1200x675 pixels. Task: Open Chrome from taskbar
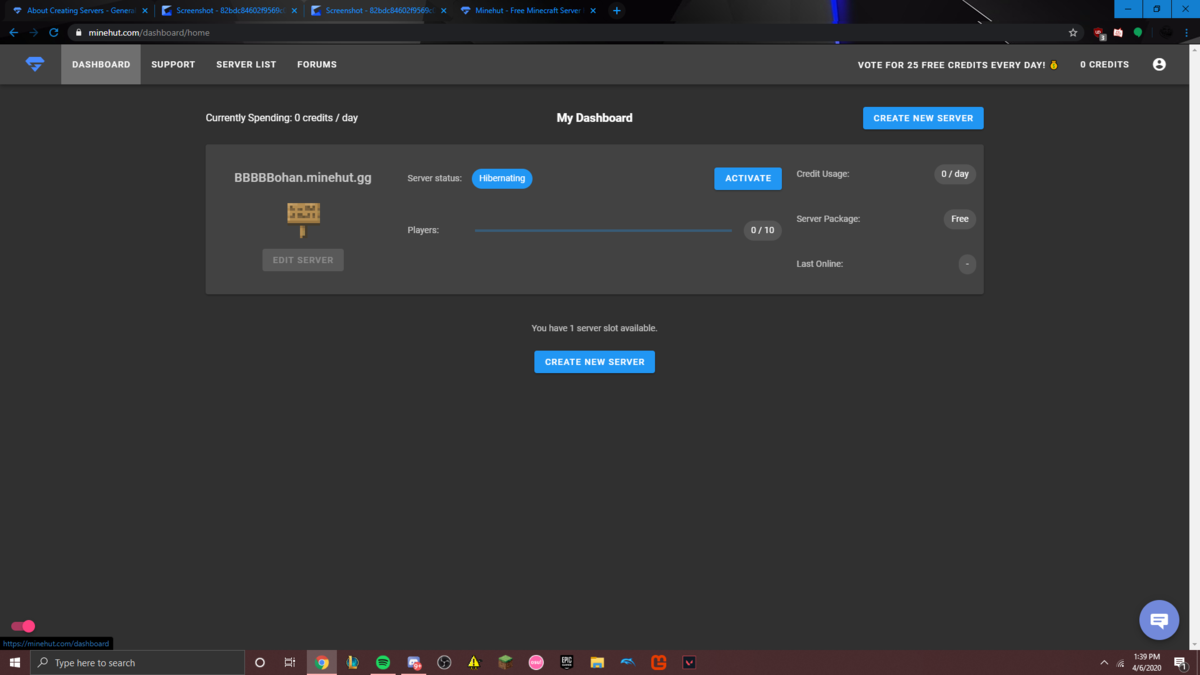coord(322,662)
